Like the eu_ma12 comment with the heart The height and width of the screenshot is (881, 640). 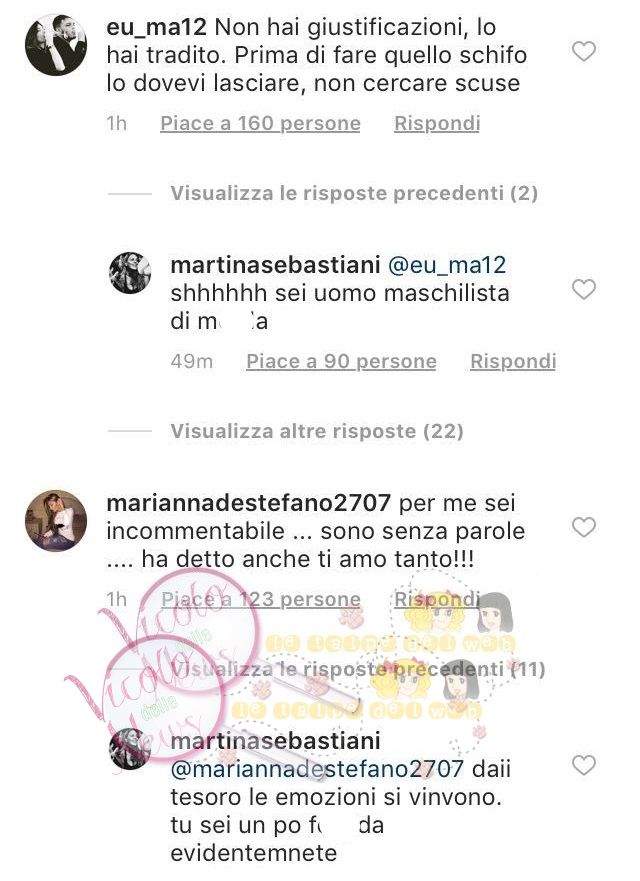583,52
